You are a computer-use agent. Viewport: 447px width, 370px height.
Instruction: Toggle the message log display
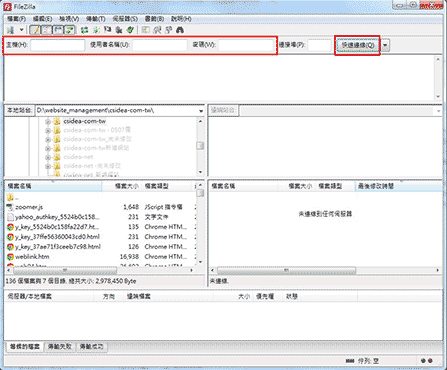click(x=34, y=30)
